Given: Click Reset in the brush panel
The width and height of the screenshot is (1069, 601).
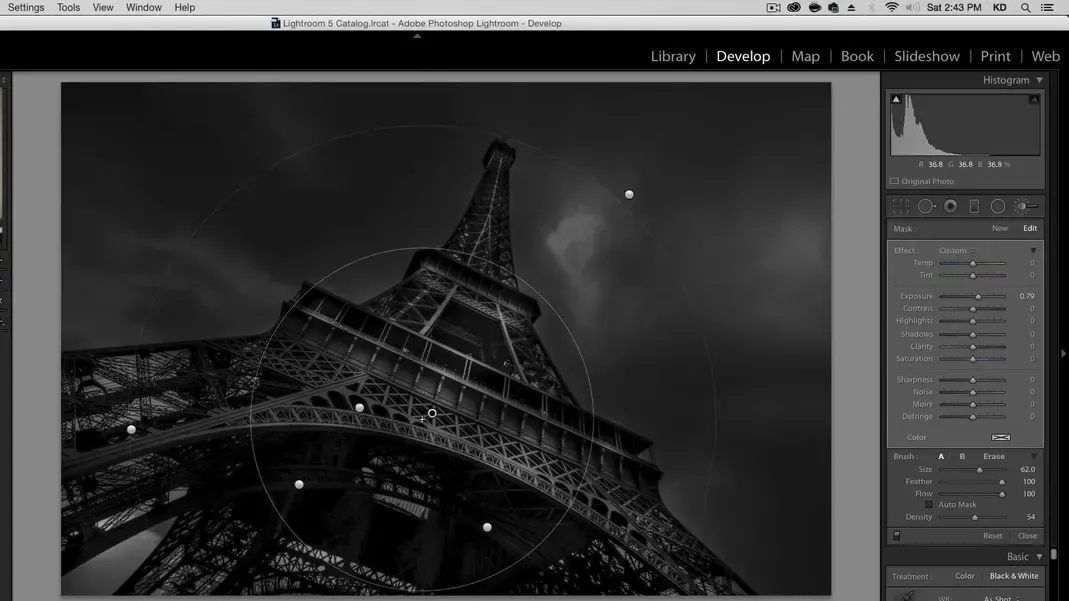Looking at the screenshot, I should coord(992,536).
